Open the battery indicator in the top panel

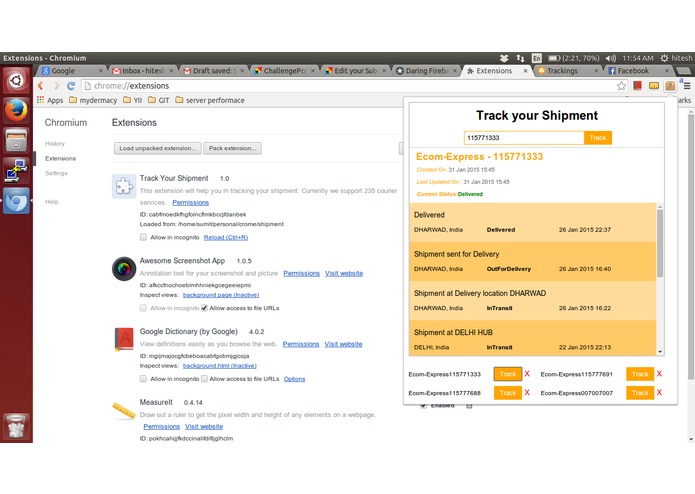(x=574, y=58)
